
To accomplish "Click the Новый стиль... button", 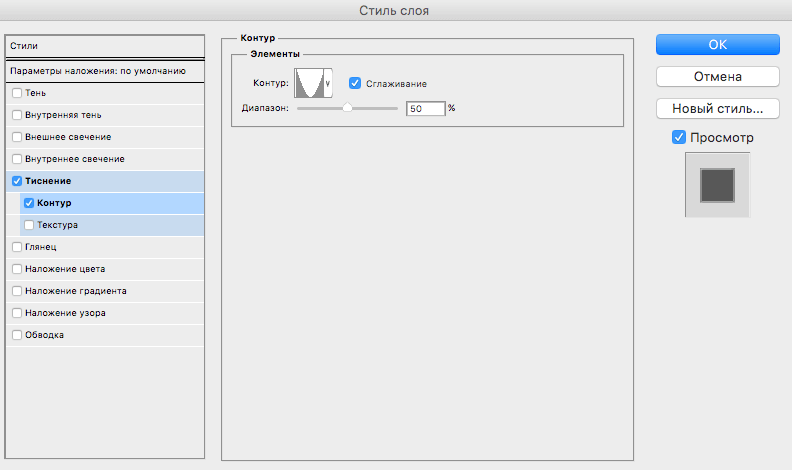I will (x=717, y=107).
